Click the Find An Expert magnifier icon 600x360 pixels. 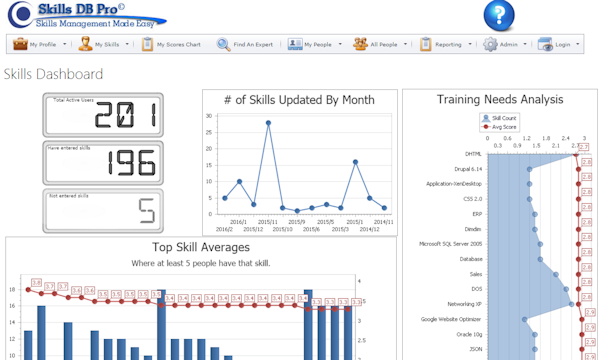(223, 44)
